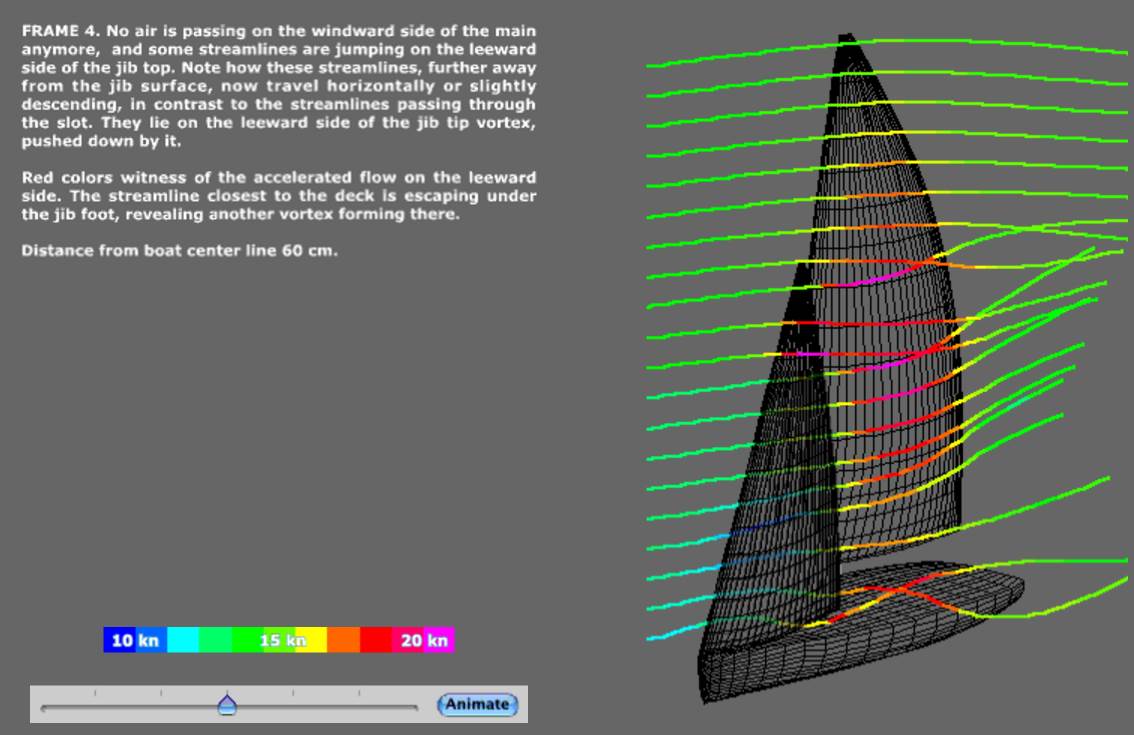Click the fifth tick mark on frame slider
This screenshot has height=735, width=1134.
pyautogui.click(x=359, y=692)
